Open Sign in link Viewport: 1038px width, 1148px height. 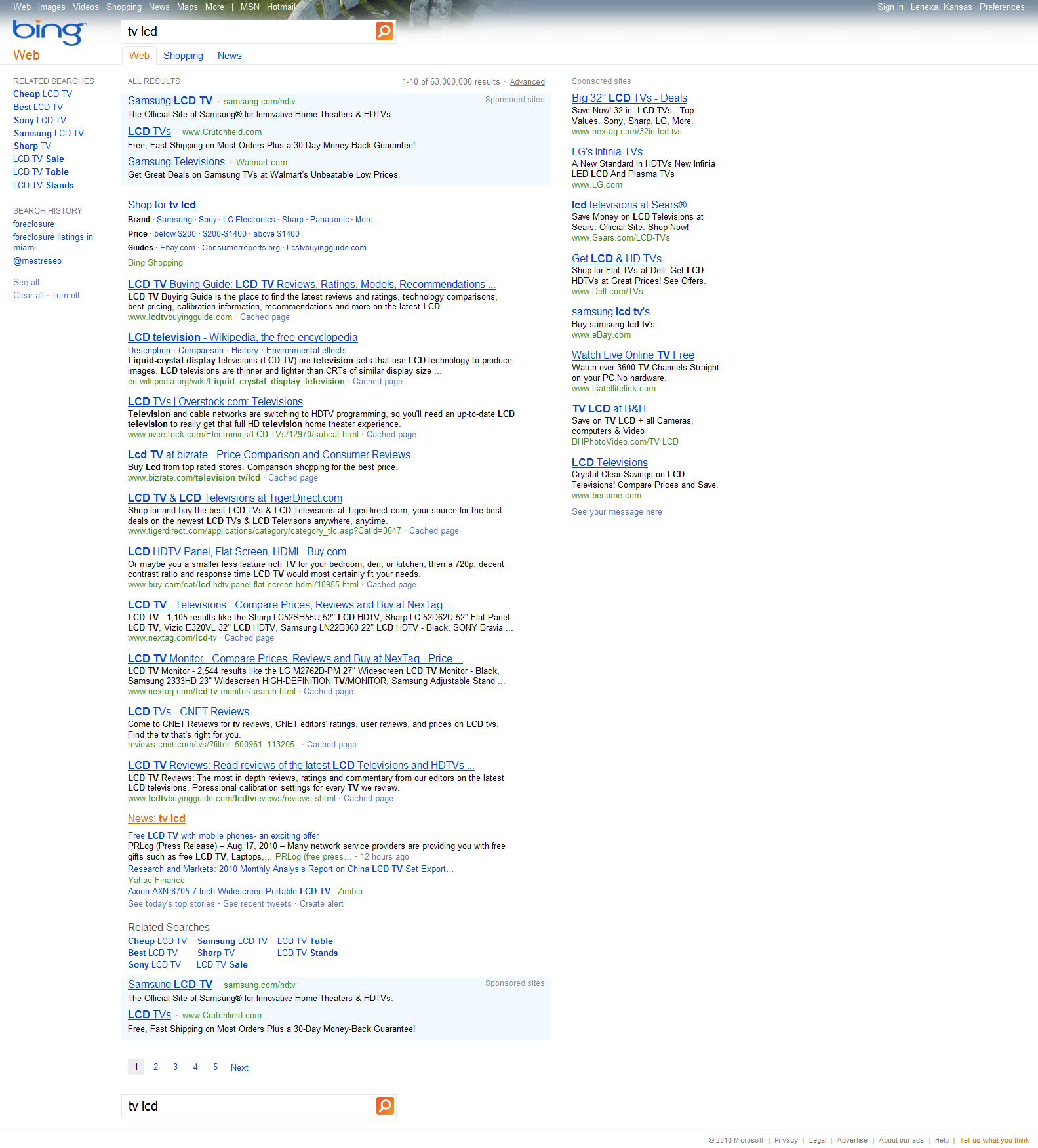point(890,7)
